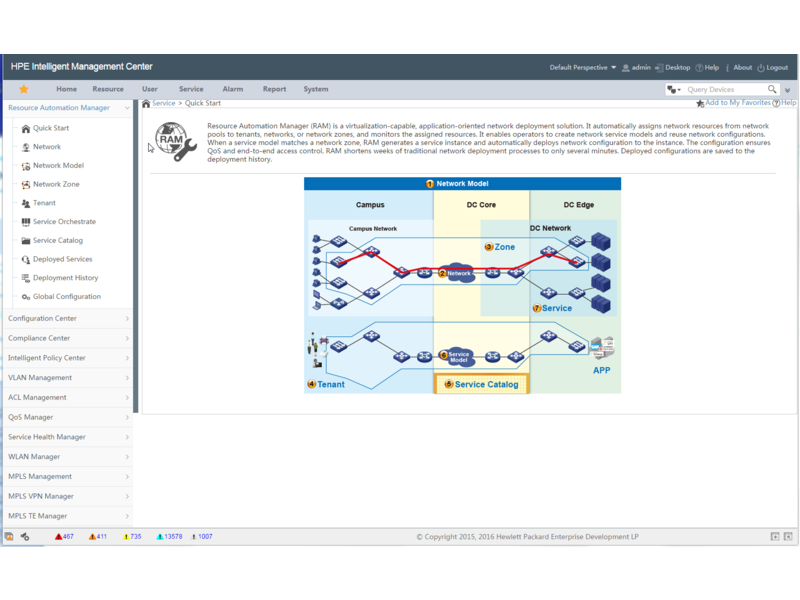The height and width of the screenshot is (600, 800).
Task: Open Deployment History icon
Action: tap(26, 278)
